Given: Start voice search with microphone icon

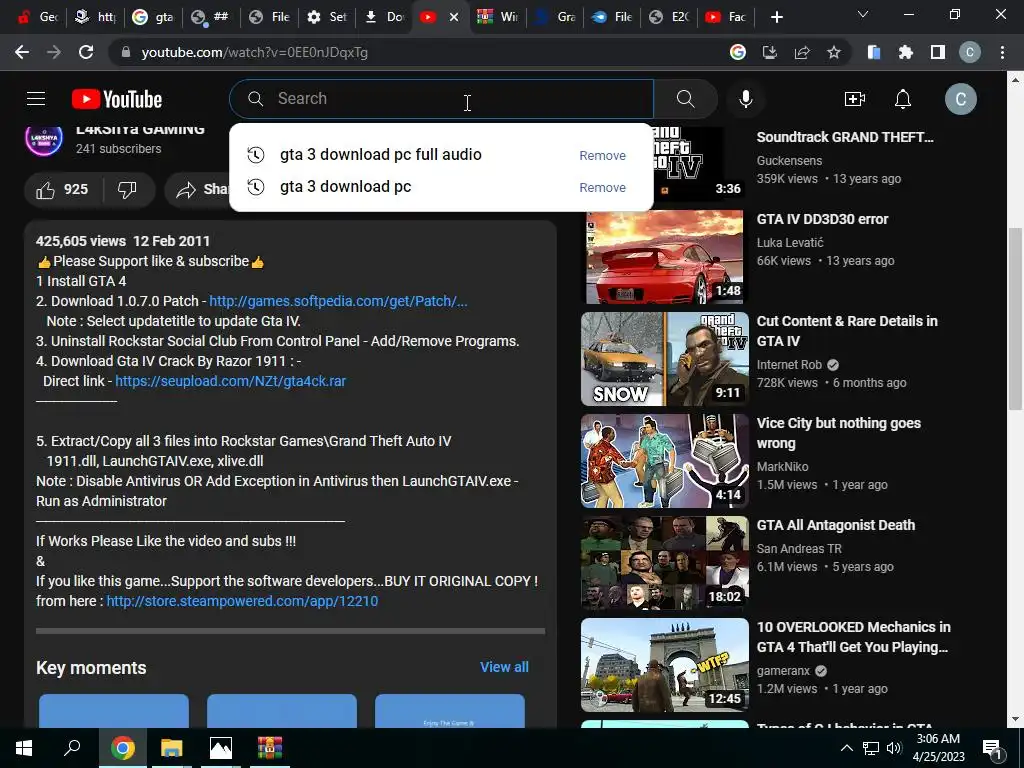Looking at the screenshot, I should (746, 99).
